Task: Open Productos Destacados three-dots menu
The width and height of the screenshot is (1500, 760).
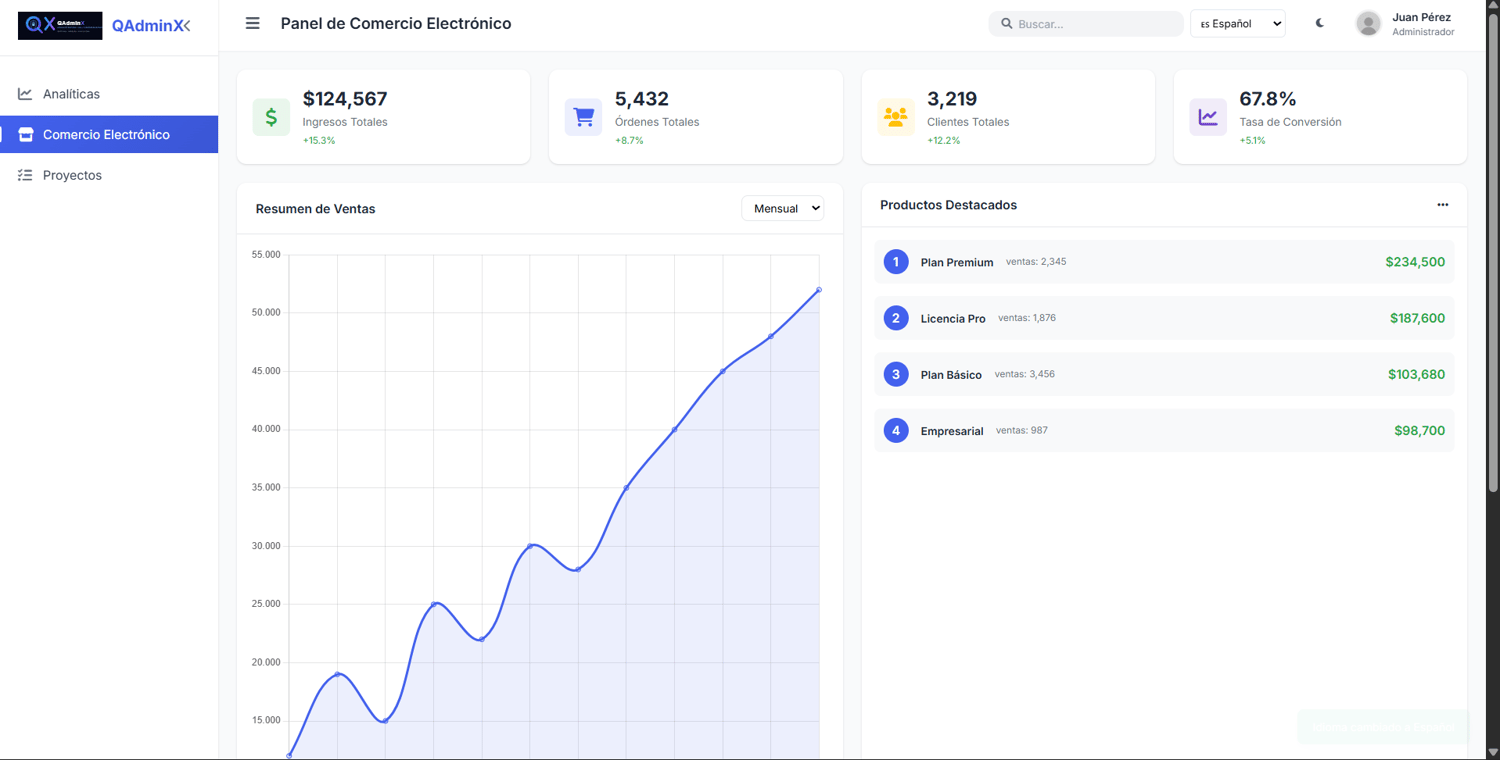Action: pyautogui.click(x=1443, y=204)
